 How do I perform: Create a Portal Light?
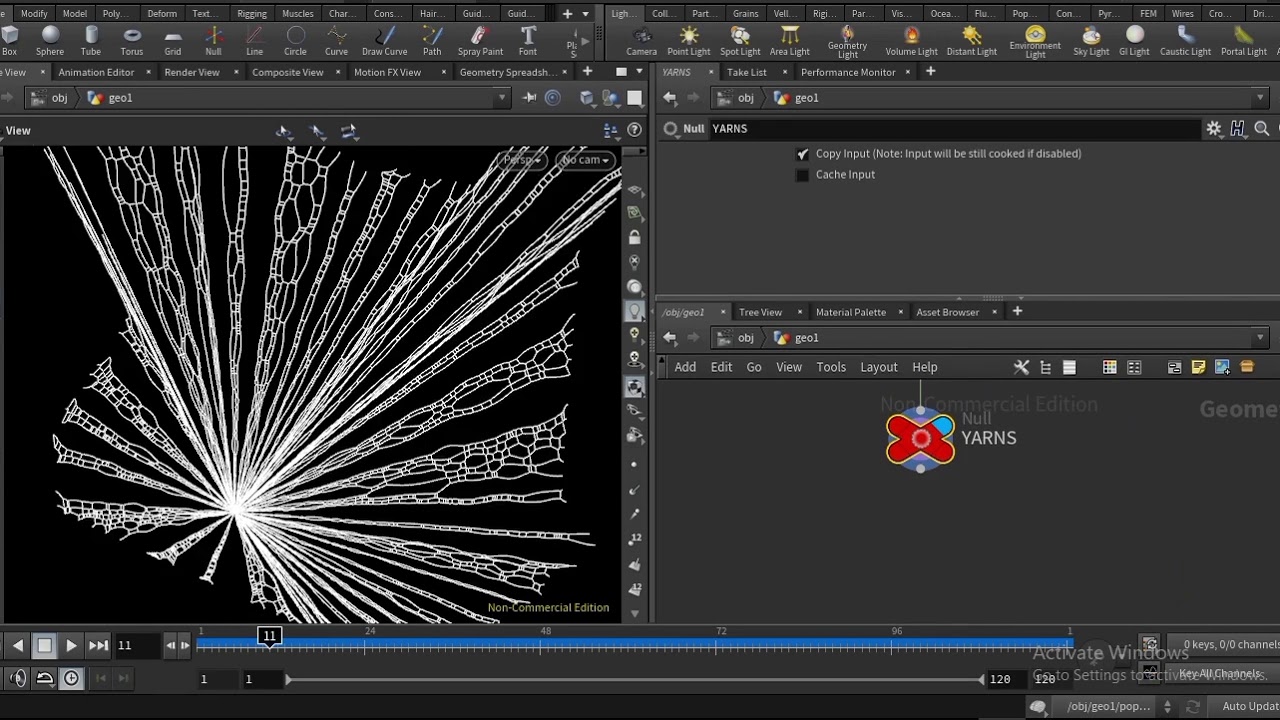tap(1244, 41)
